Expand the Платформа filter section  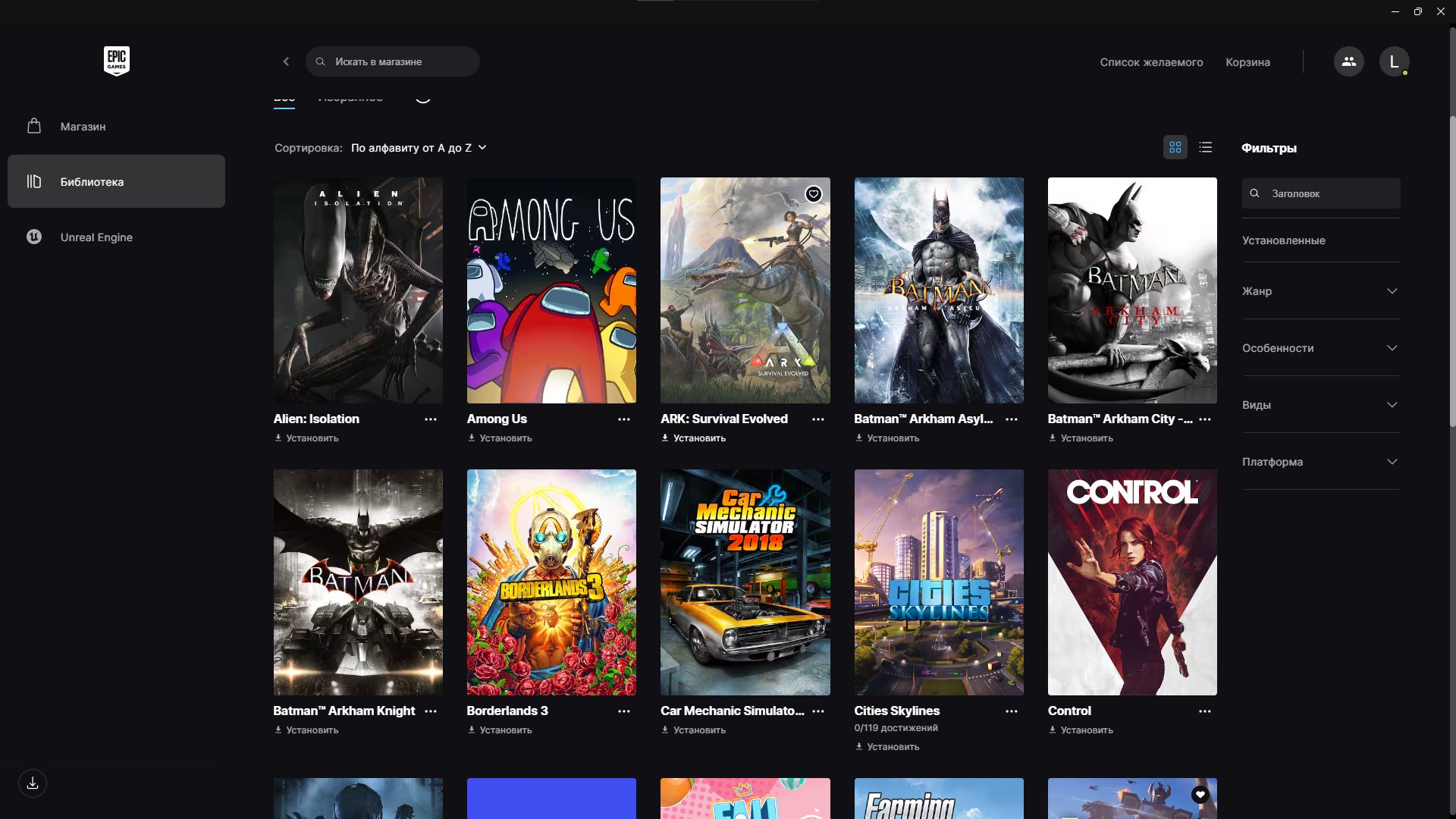[1320, 462]
